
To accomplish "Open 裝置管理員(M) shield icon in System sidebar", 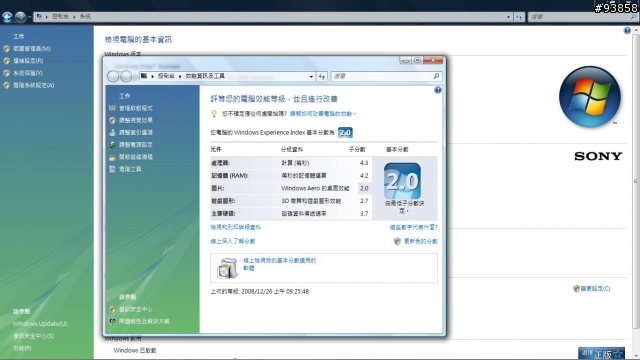I will (7, 49).
